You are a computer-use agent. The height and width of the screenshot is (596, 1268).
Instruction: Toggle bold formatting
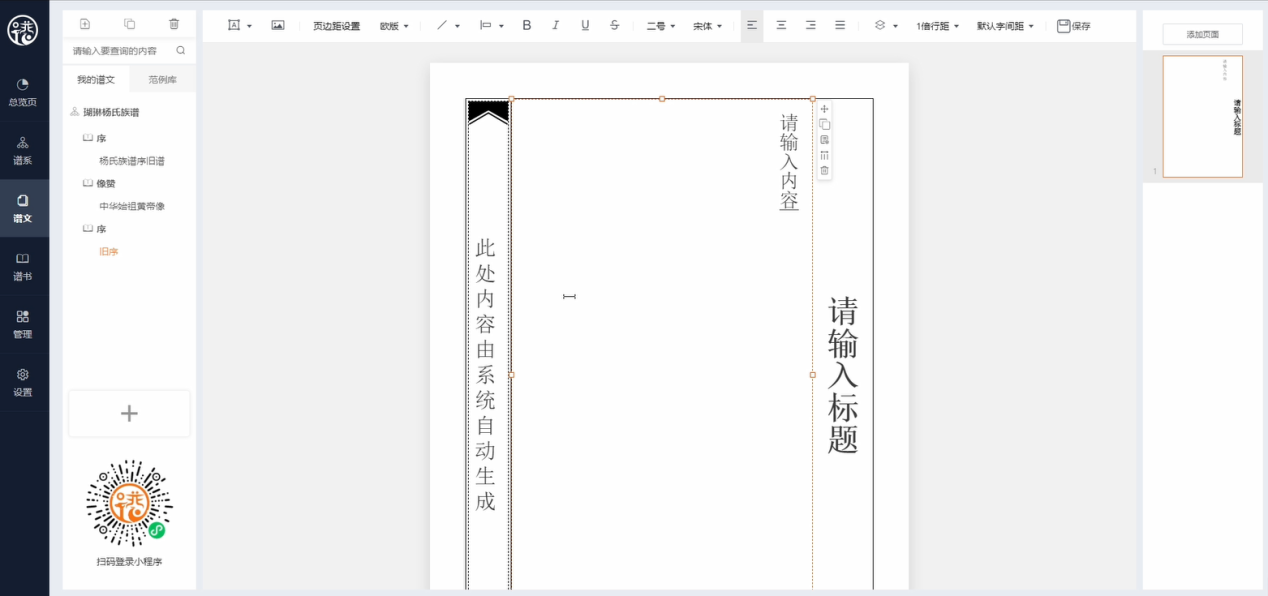click(x=527, y=26)
